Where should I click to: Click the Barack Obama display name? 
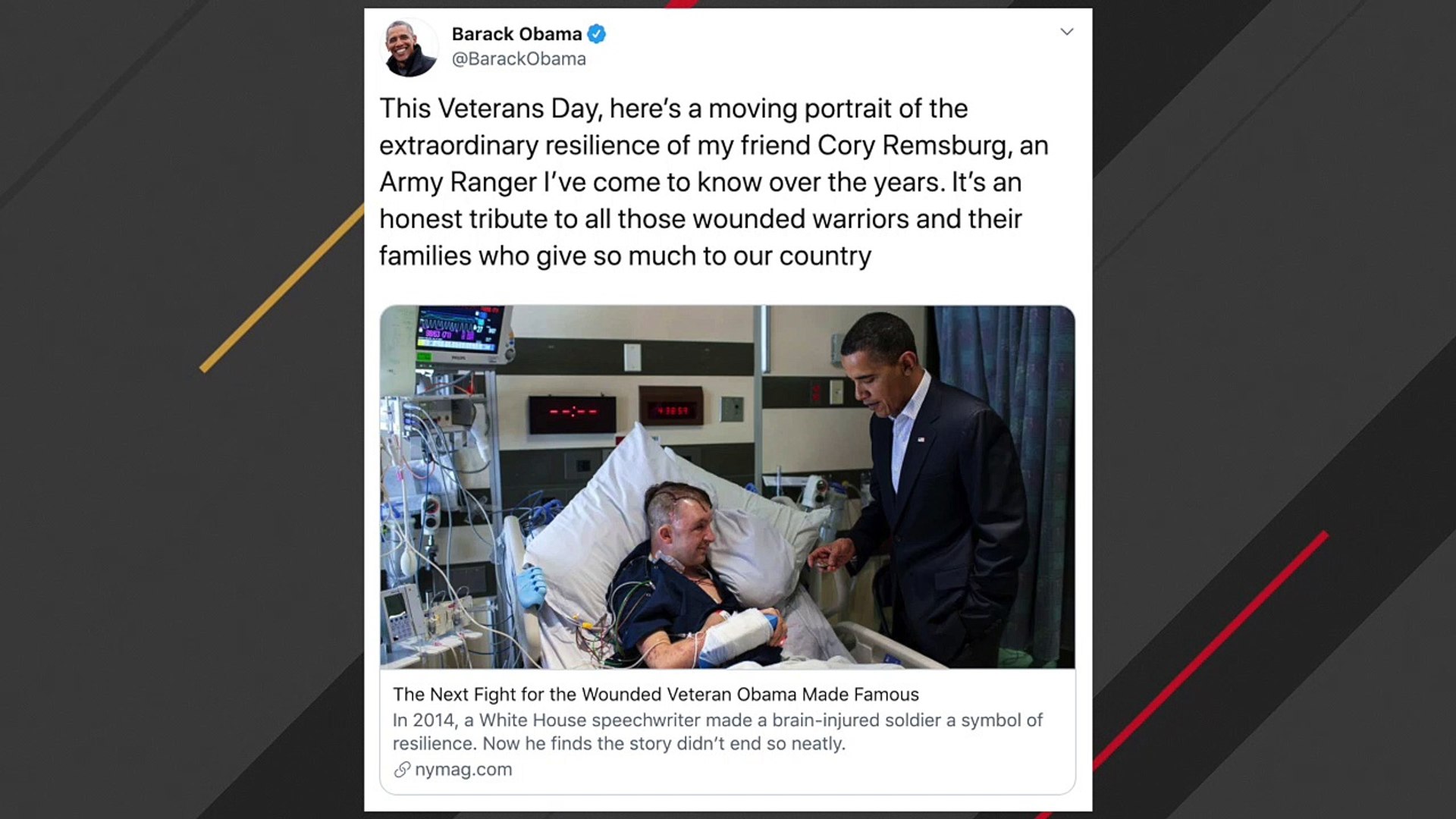pyautogui.click(x=516, y=34)
